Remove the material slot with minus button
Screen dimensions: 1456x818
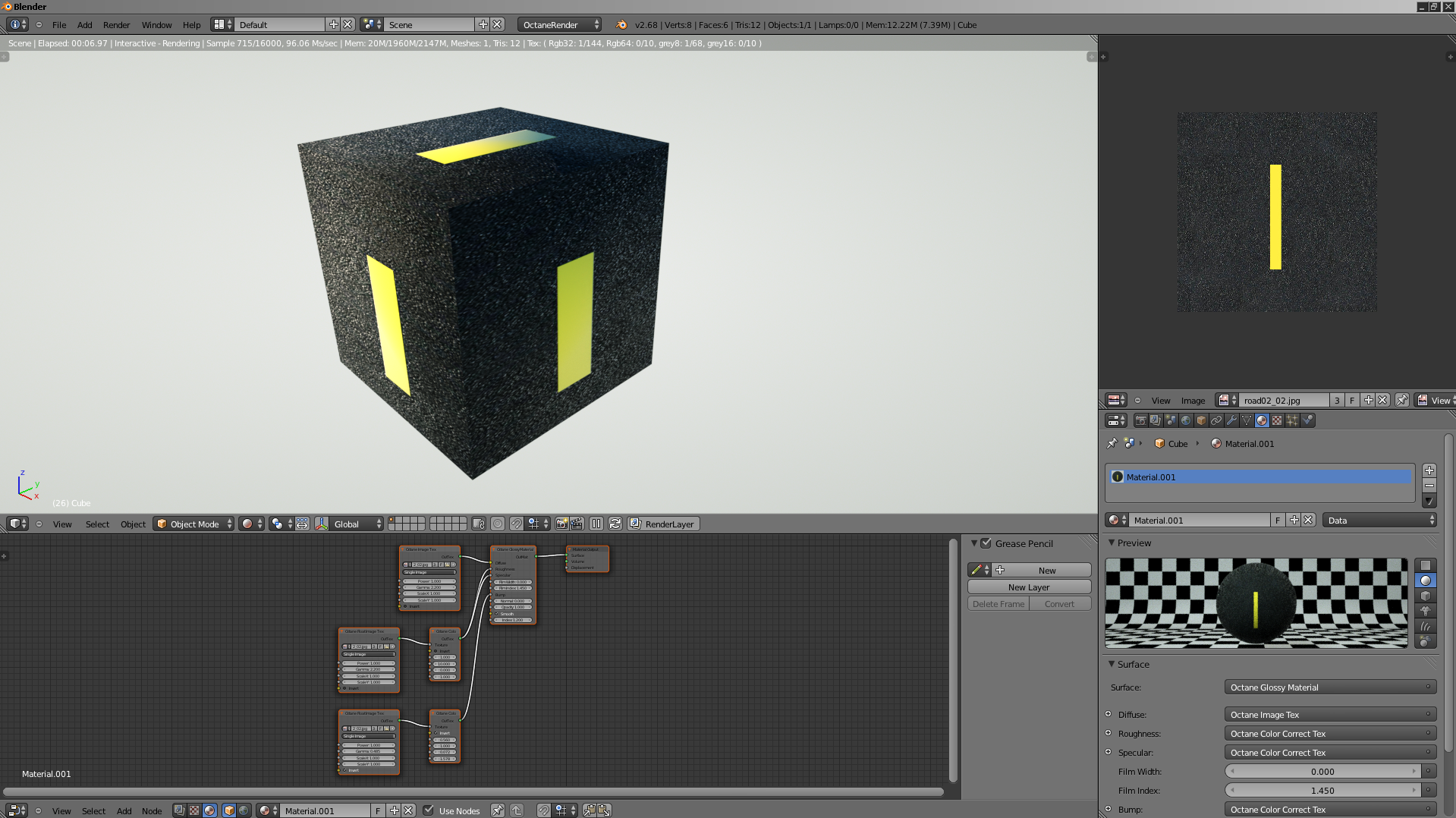pyautogui.click(x=1429, y=486)
